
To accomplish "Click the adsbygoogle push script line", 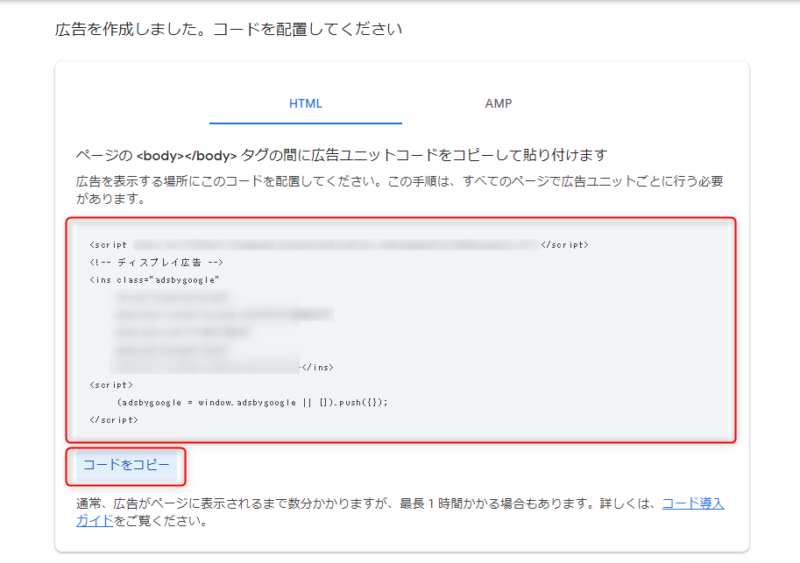I will pyautogui.click(x=252, y=402).
